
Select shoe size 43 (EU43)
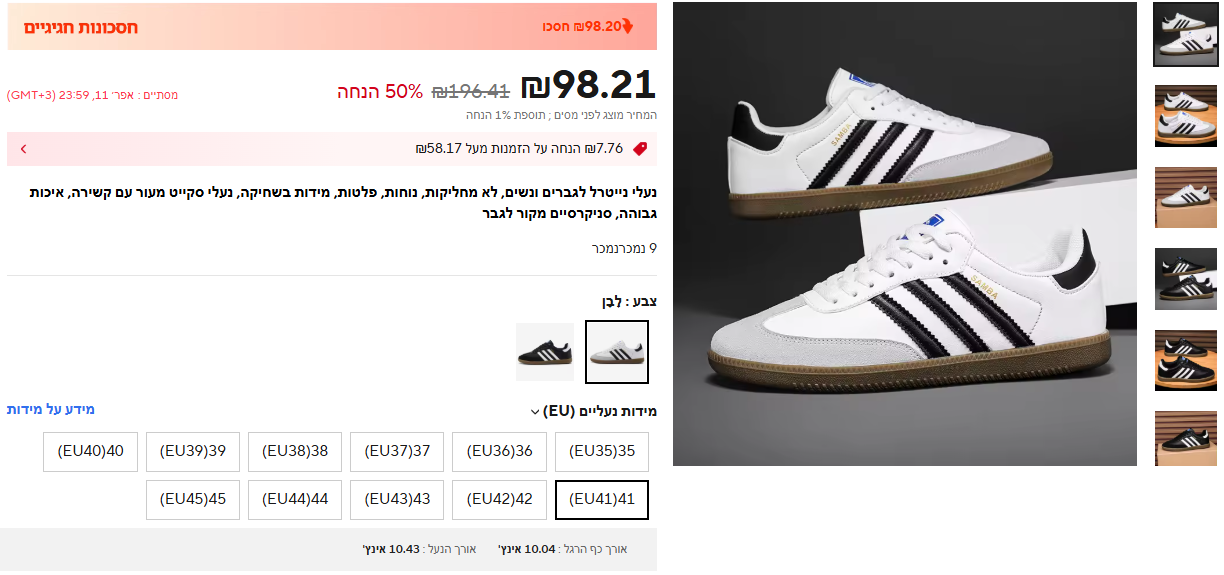[x=397, y=500]
